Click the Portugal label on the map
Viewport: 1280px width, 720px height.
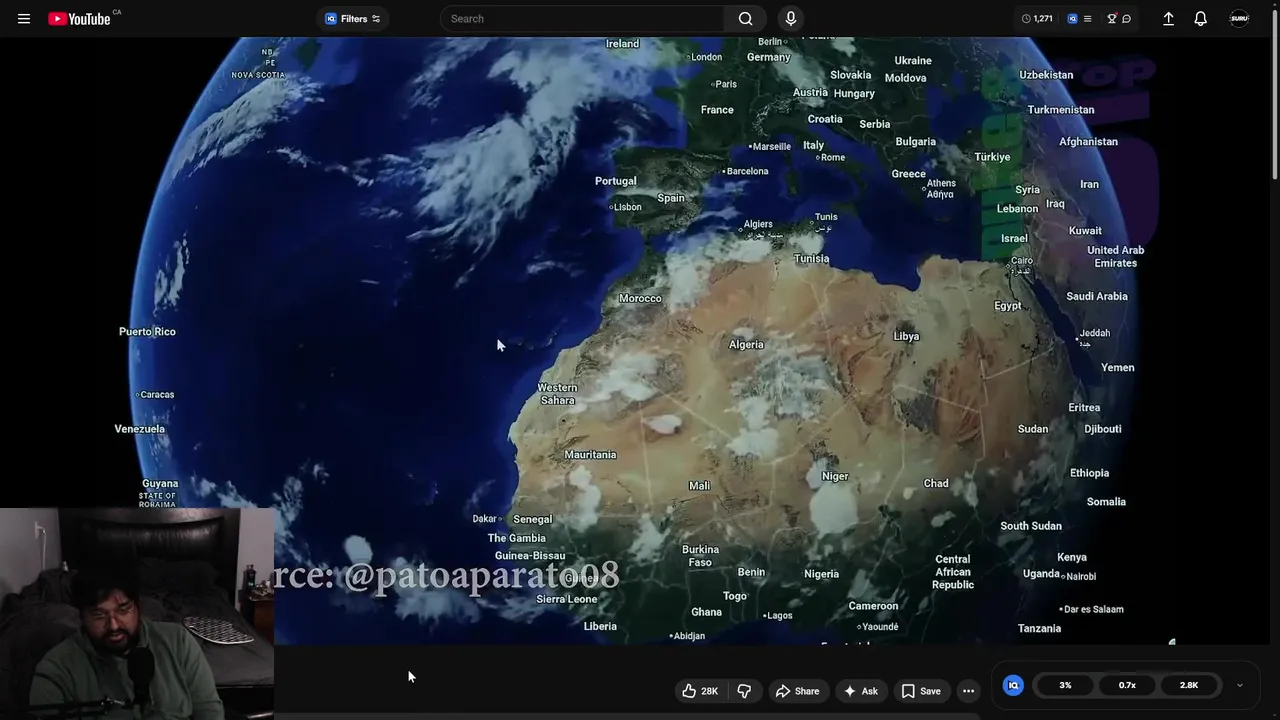point(615,181)
